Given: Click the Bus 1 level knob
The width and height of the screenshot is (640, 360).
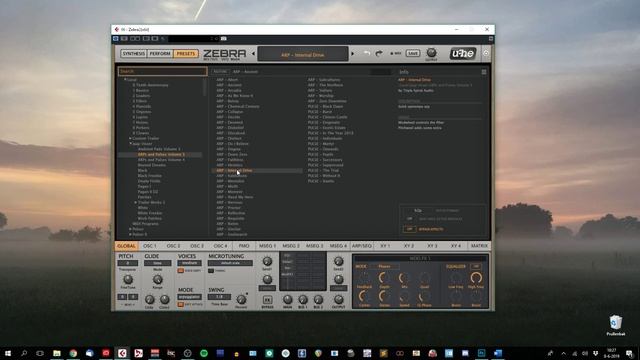Looking at the screenshot, I should [303, 299].
